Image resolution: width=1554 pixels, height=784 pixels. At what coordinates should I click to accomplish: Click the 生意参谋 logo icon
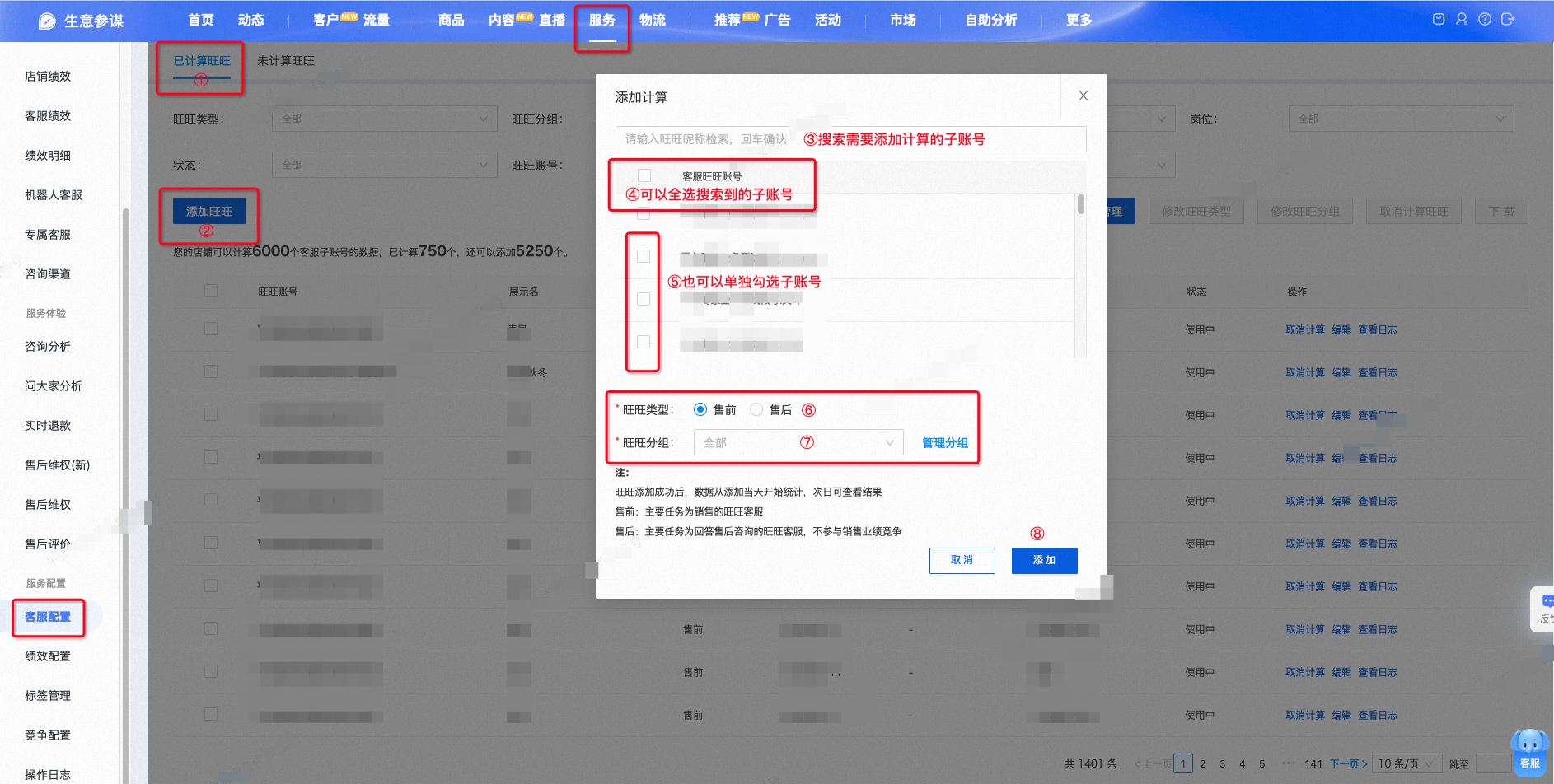47,21
